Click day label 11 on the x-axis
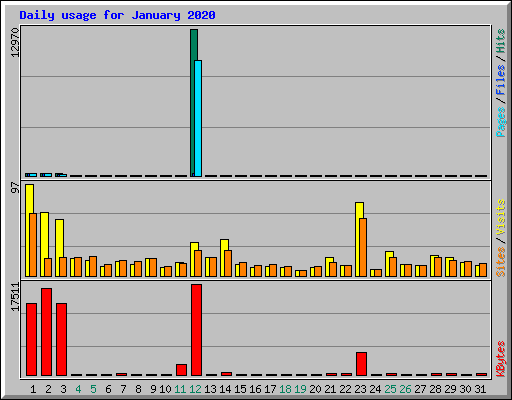512x400 pixels. (x=180, y=389)
